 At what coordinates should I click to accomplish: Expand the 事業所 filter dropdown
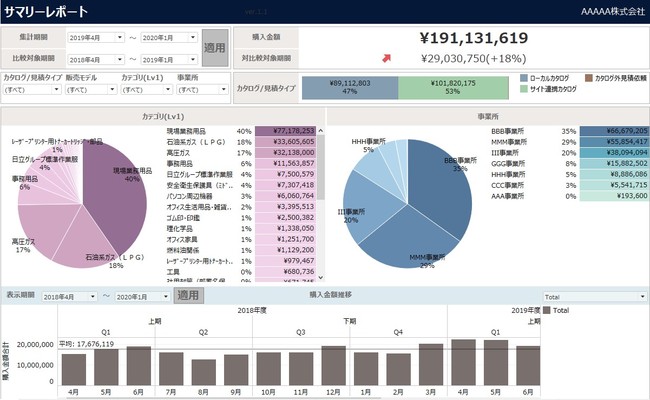[x=202, y=90]
